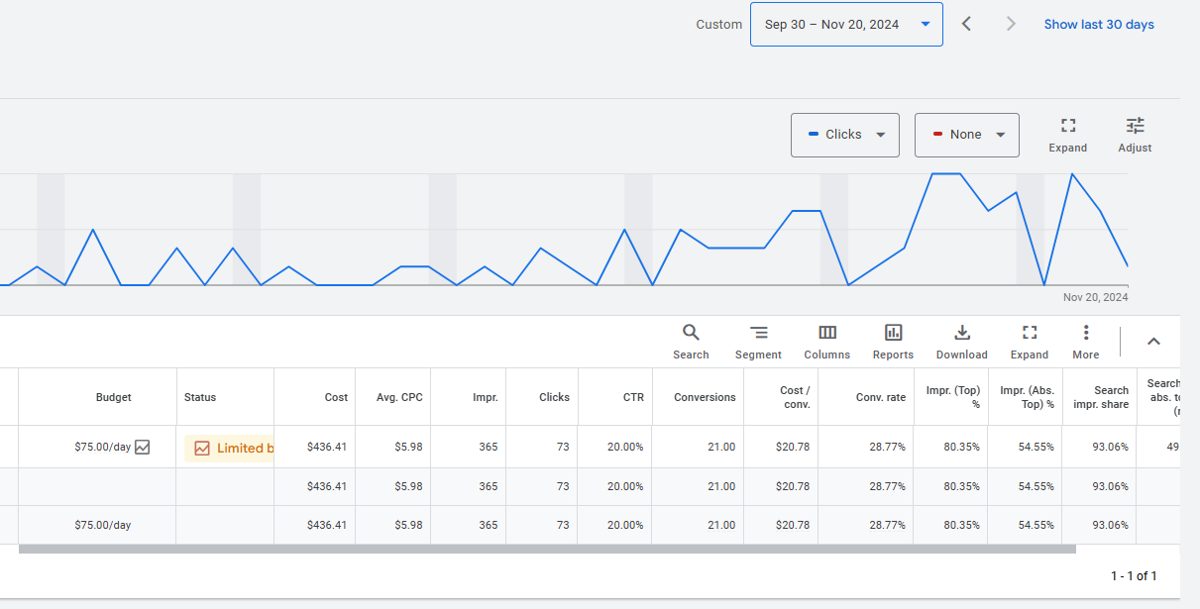Open the date range picker
The image size is (1200, 609).
pos(846,24)
